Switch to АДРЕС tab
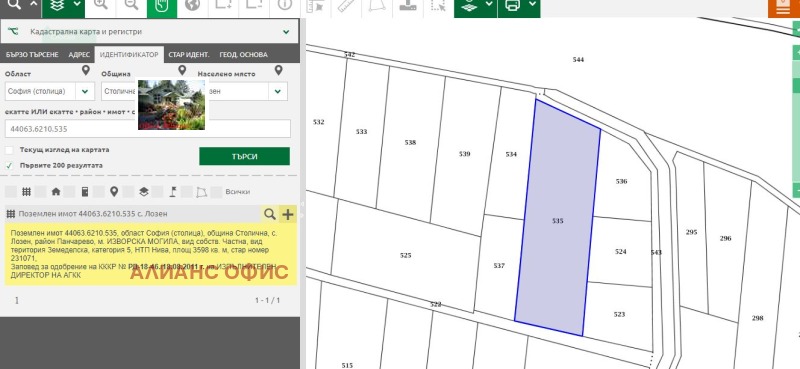Viewport: 800px width, 369px height. pos(79,55)
